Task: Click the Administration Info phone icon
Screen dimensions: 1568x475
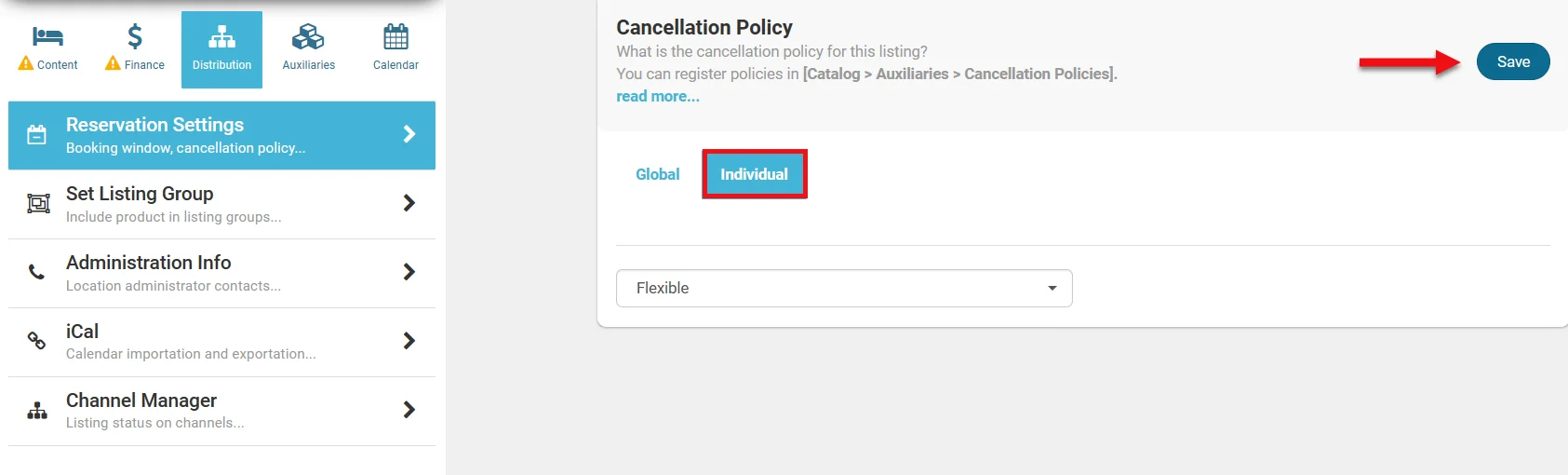Action: (37, 272)
